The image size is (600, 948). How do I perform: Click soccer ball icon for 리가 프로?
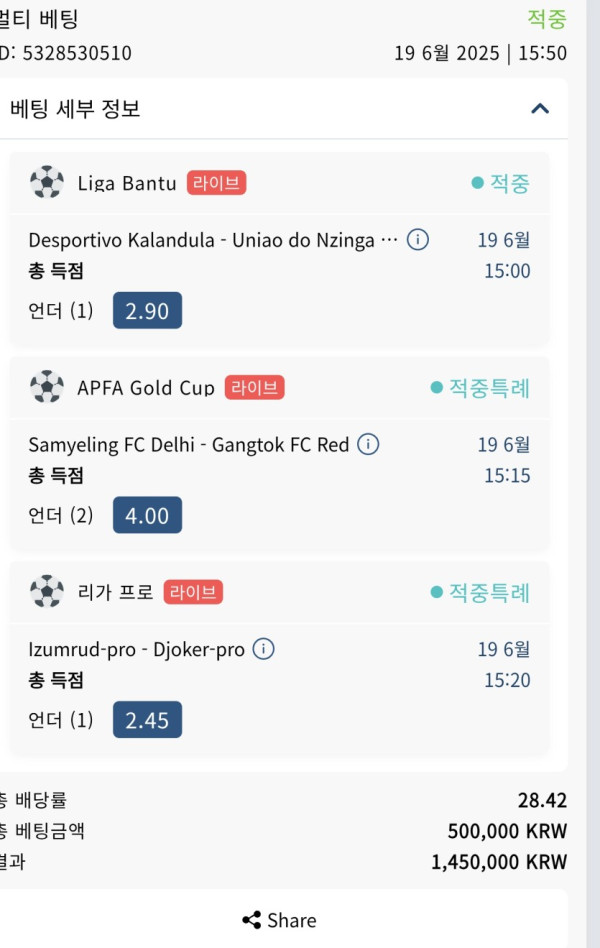[47, 591]
